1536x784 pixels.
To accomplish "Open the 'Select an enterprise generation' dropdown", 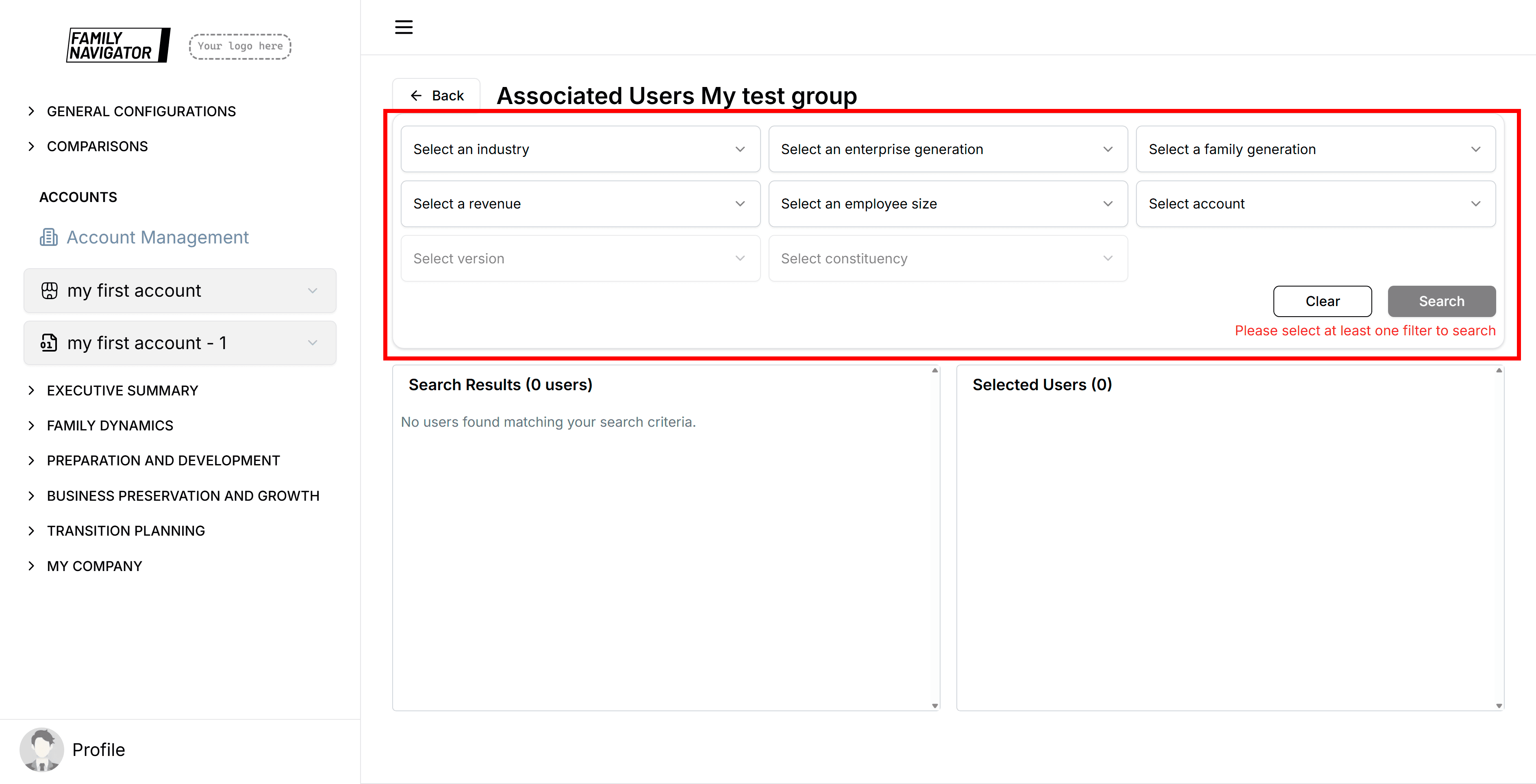I will pyautogui.click(x=947, y=148).
